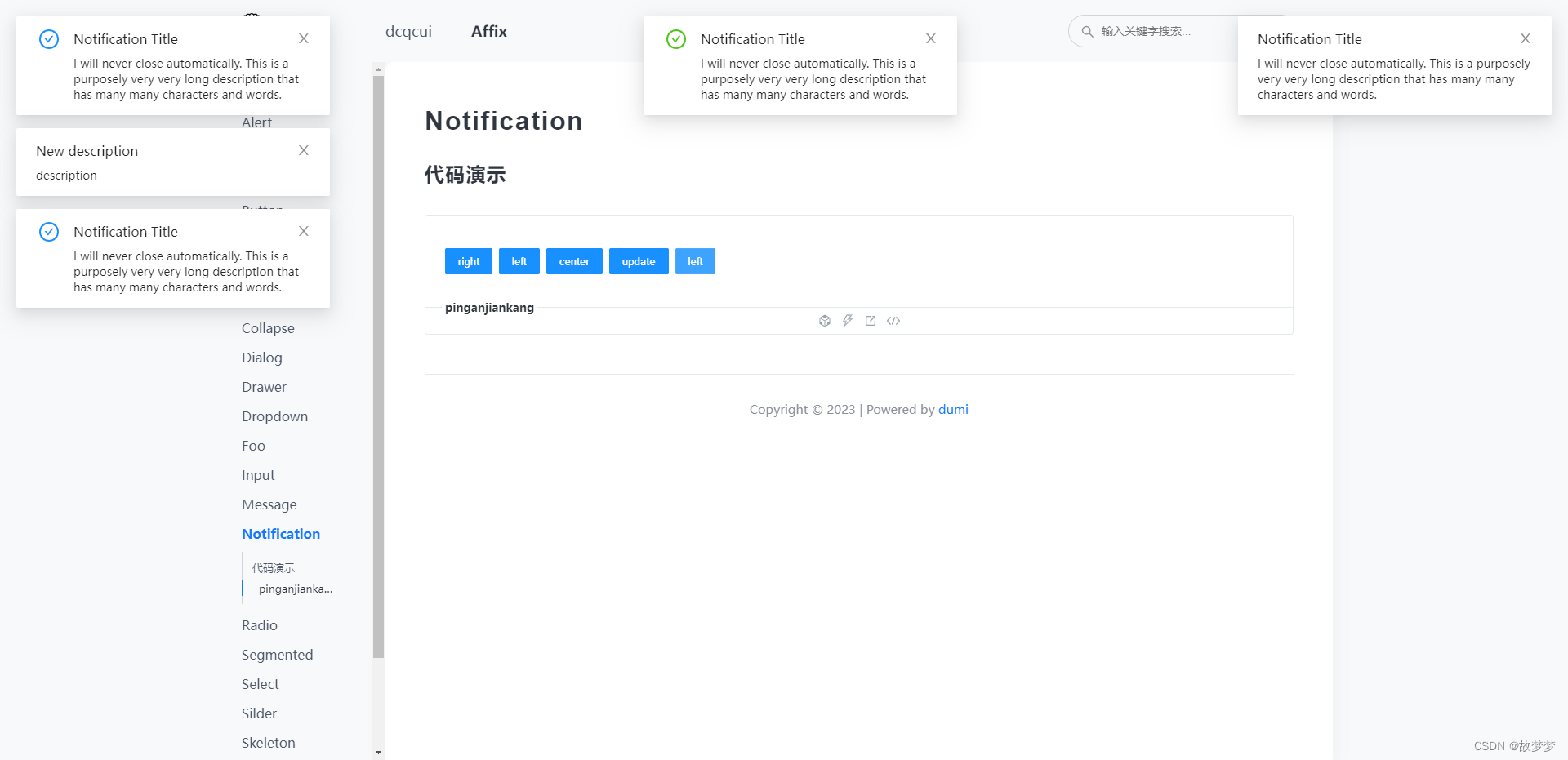Open demo in new window icon
The image size is (1568, 760).
point(871,321)
